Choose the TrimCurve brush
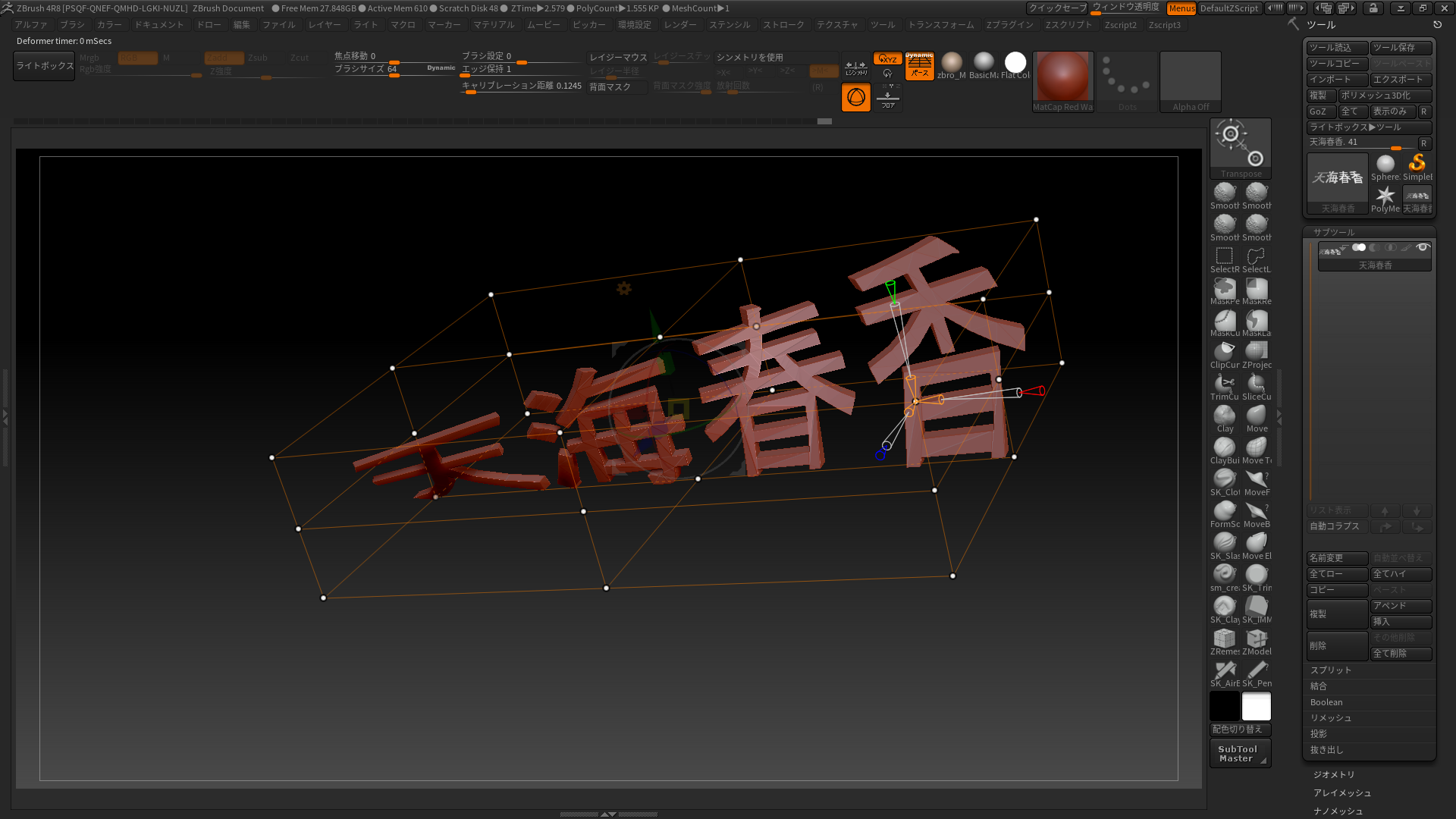Image resolution: width=1456 pixels, height=819 pixels. pos(1224,384)
